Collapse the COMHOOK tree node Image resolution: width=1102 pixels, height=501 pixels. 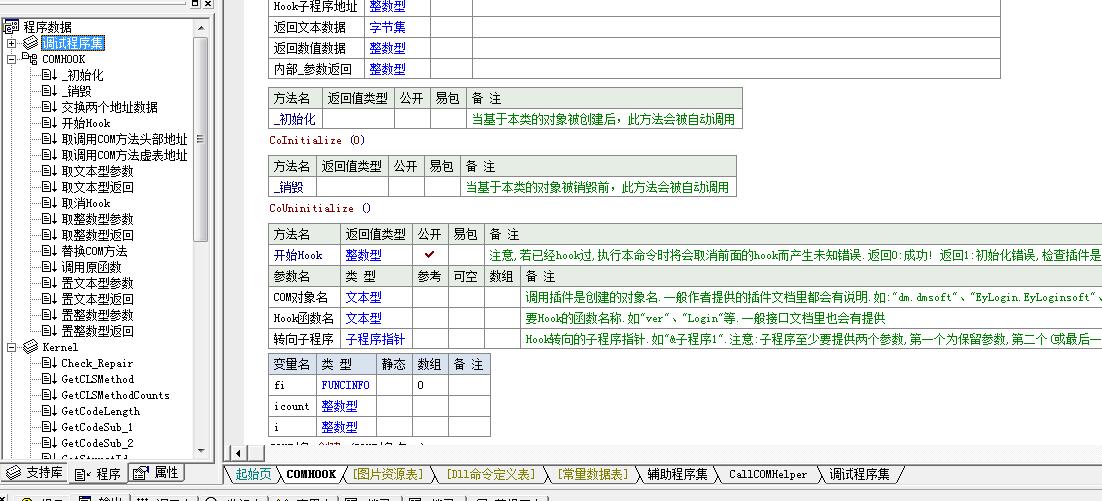tap(11, 60)
